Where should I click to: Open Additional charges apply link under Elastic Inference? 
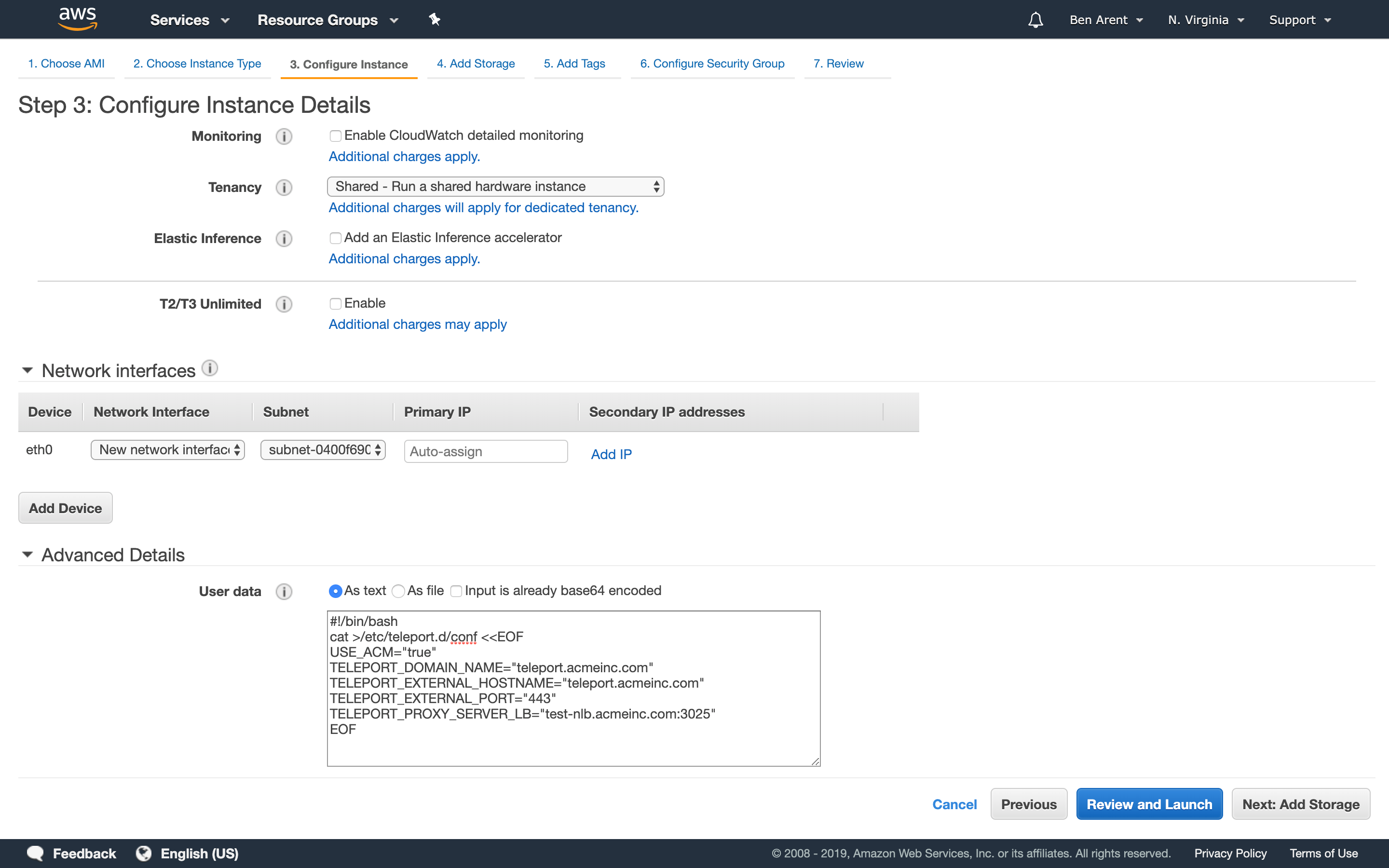pos(404,259)
